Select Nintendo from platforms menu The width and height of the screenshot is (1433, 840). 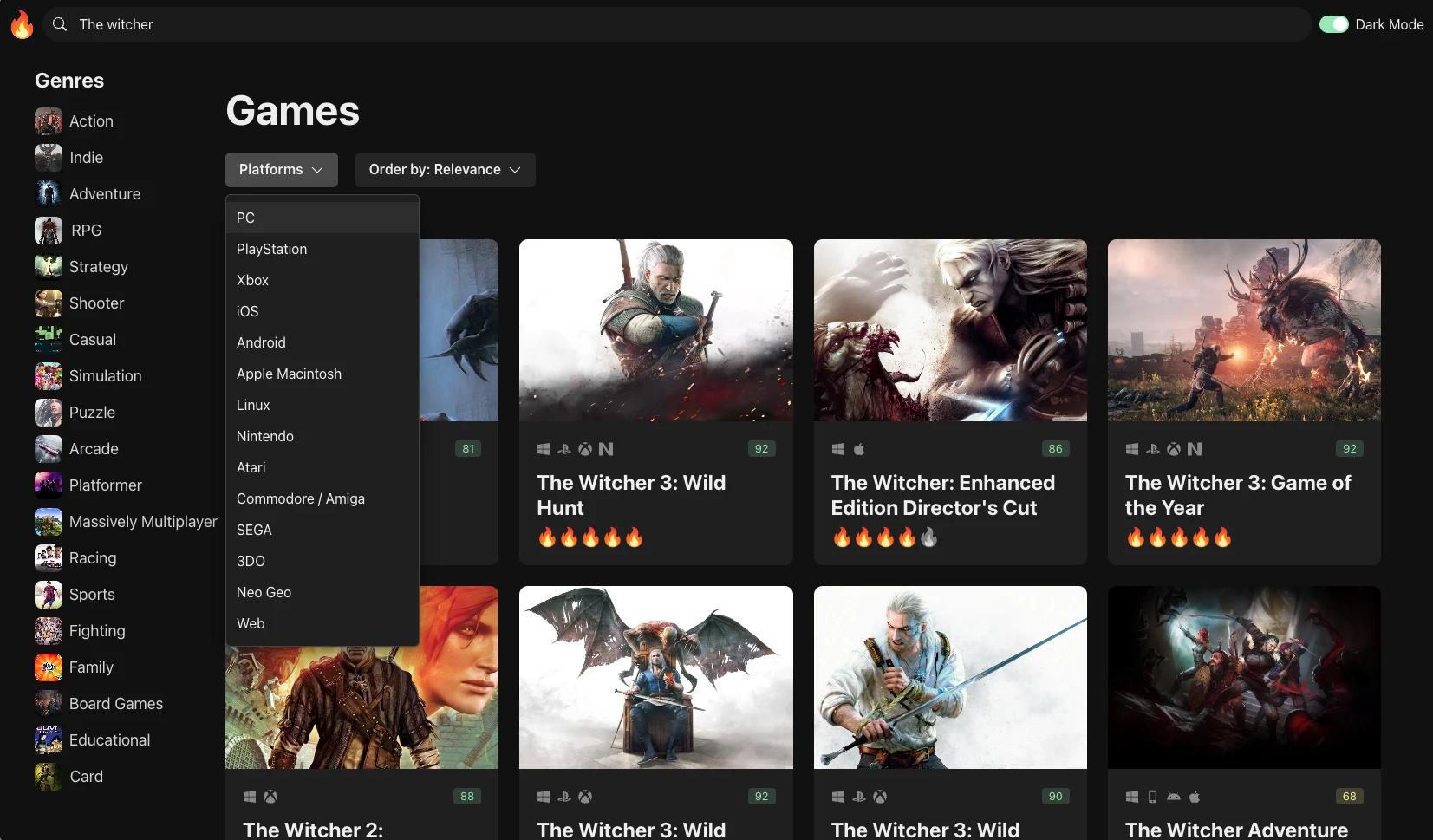(x=322, y=436)
